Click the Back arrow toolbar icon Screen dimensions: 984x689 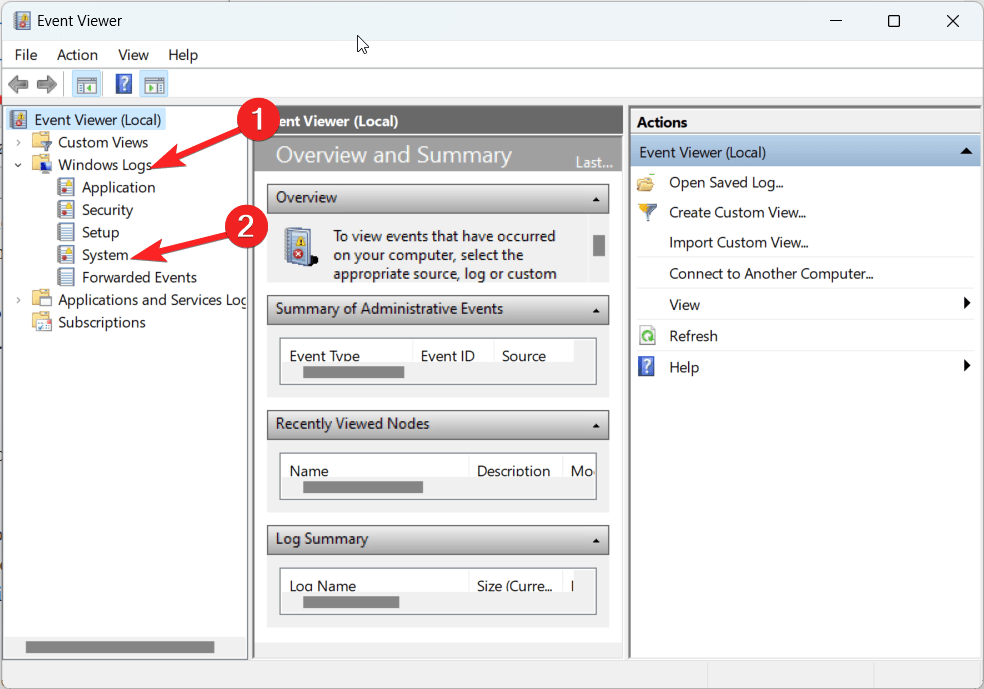18,84
